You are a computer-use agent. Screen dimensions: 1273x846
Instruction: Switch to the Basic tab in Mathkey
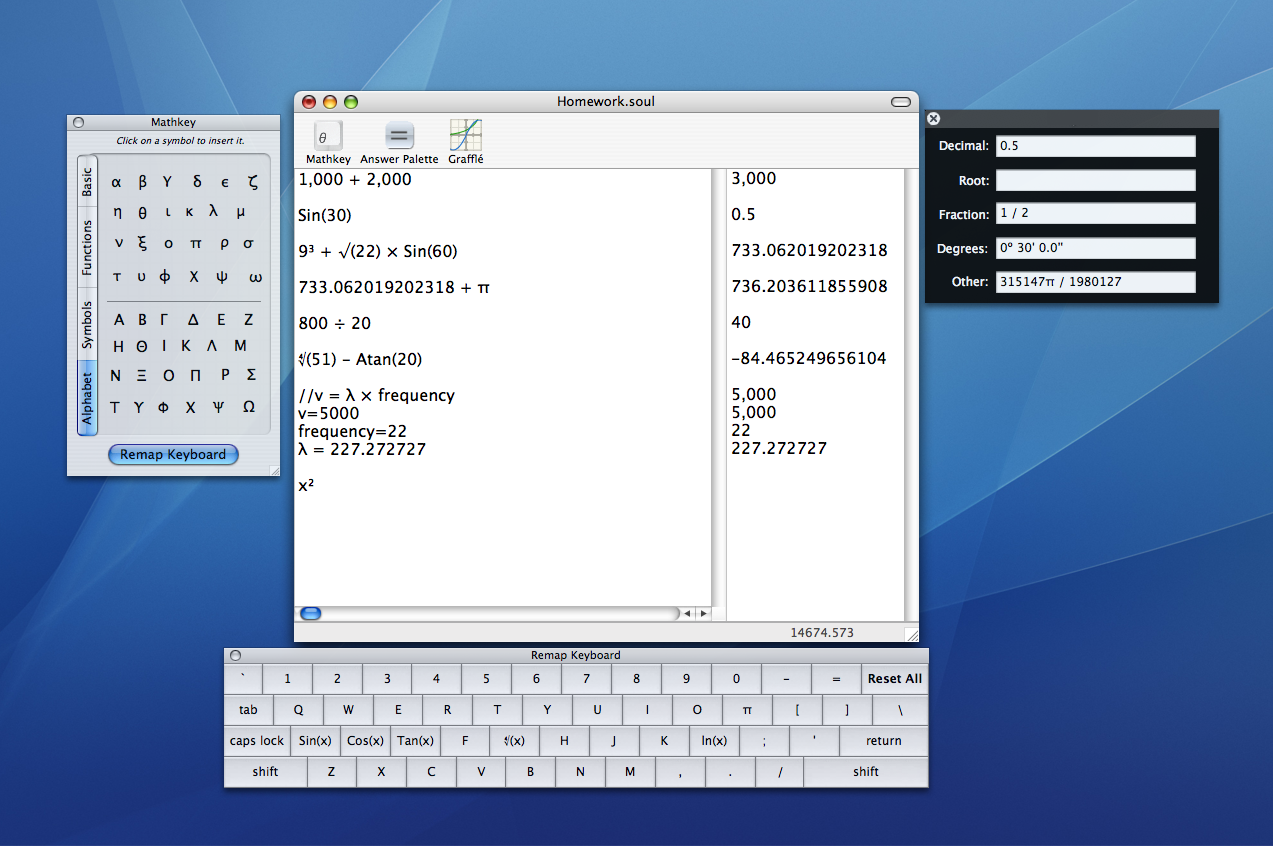pos(87,181)
